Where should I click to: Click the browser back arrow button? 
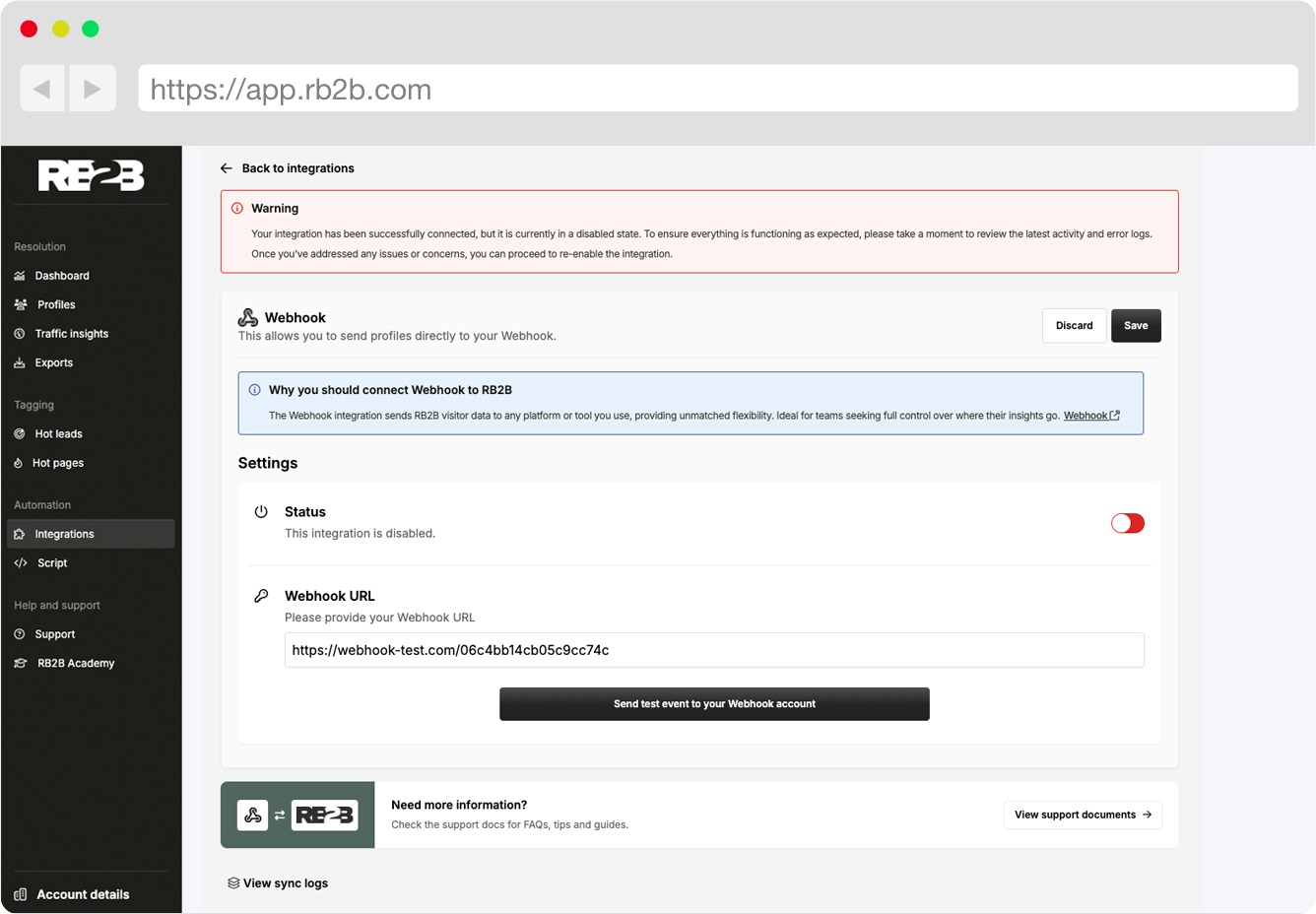(x=42, y=89)
